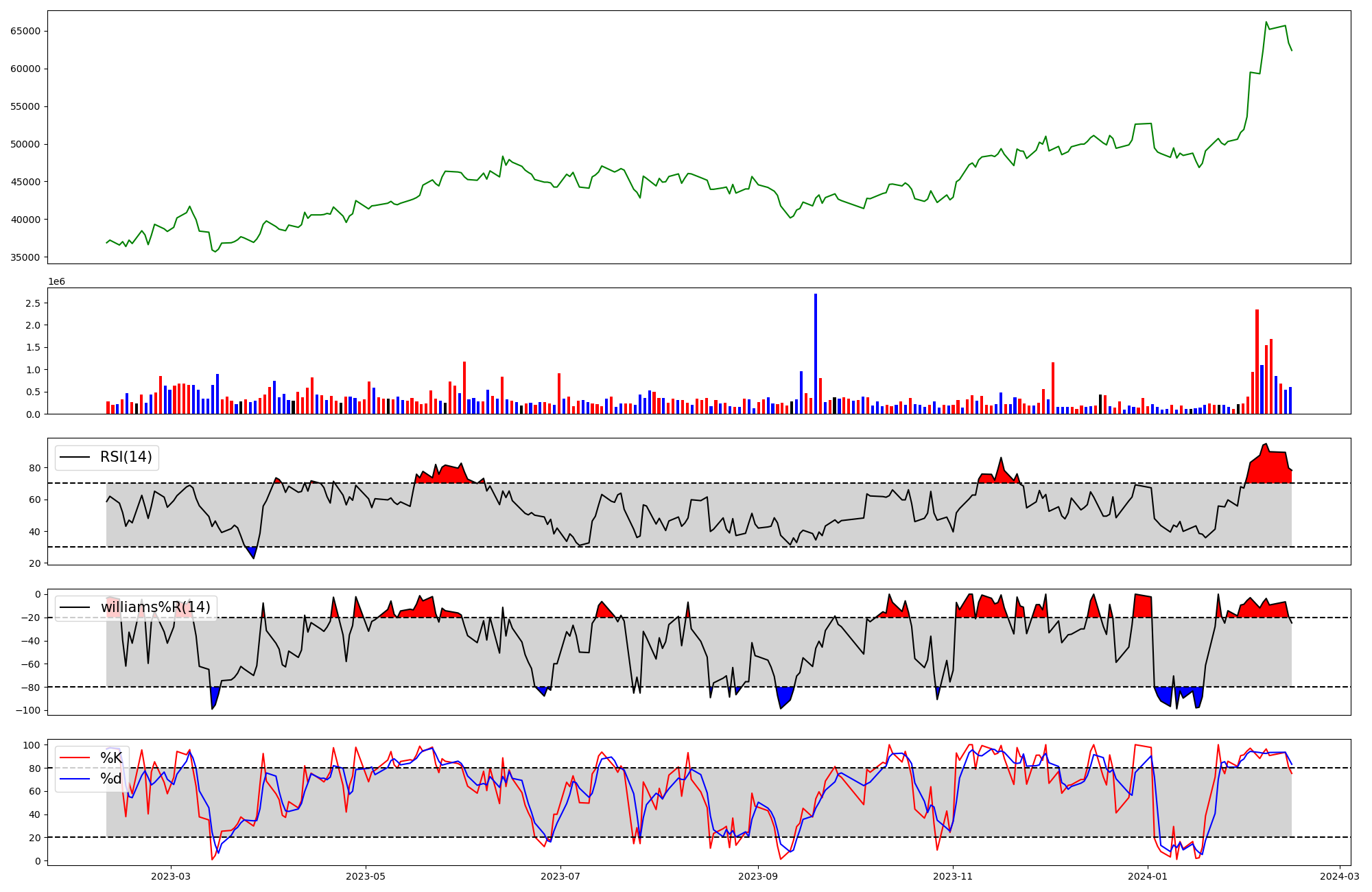Click the black RSI(14) legend line sample
The height and width of the screenshot is (892, 1372).
pyautogui.click(x=75, y=457)
